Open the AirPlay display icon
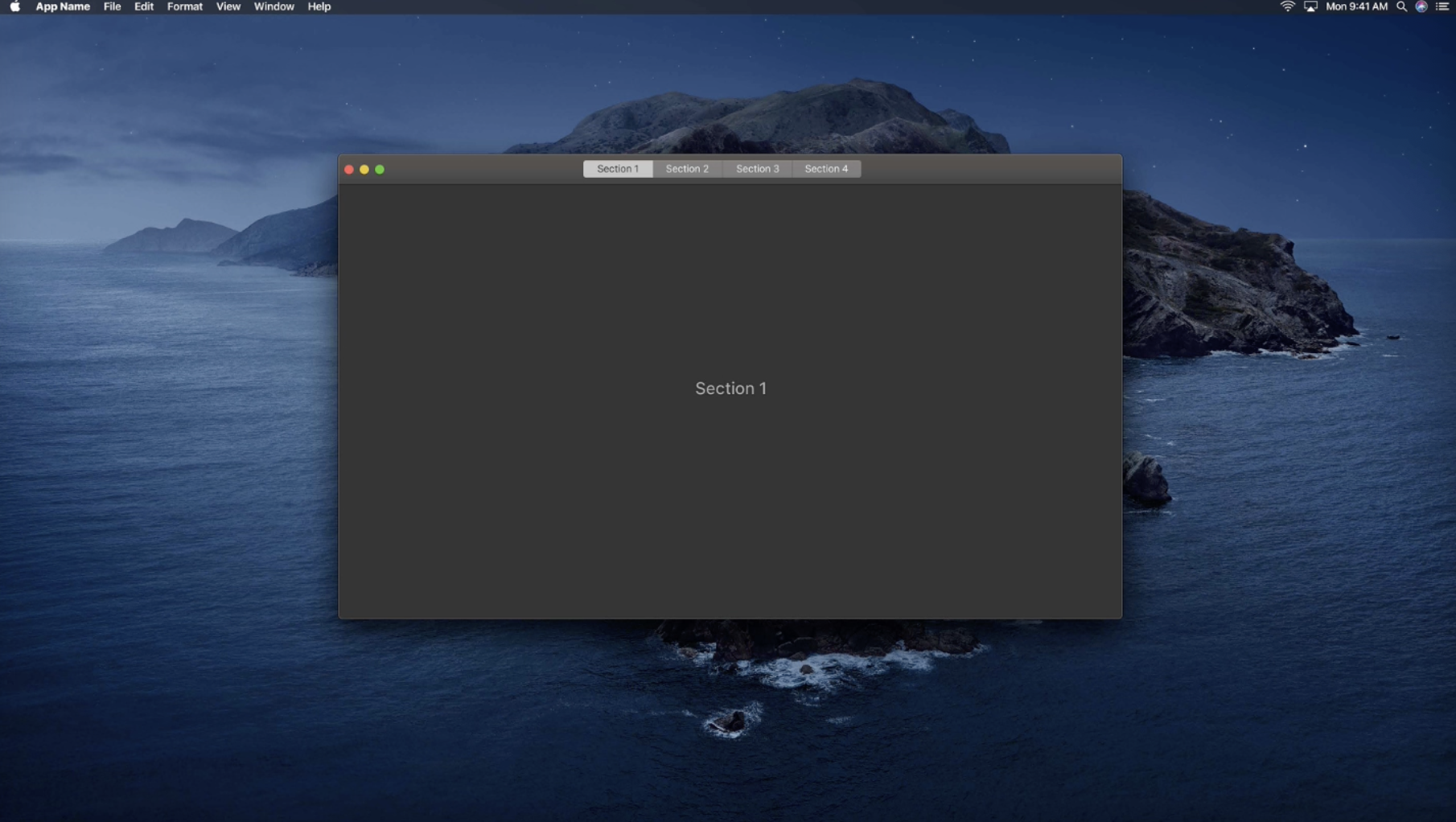Image resolution: width=1456 pixels, height=822 pixels. click(1310, 6)
